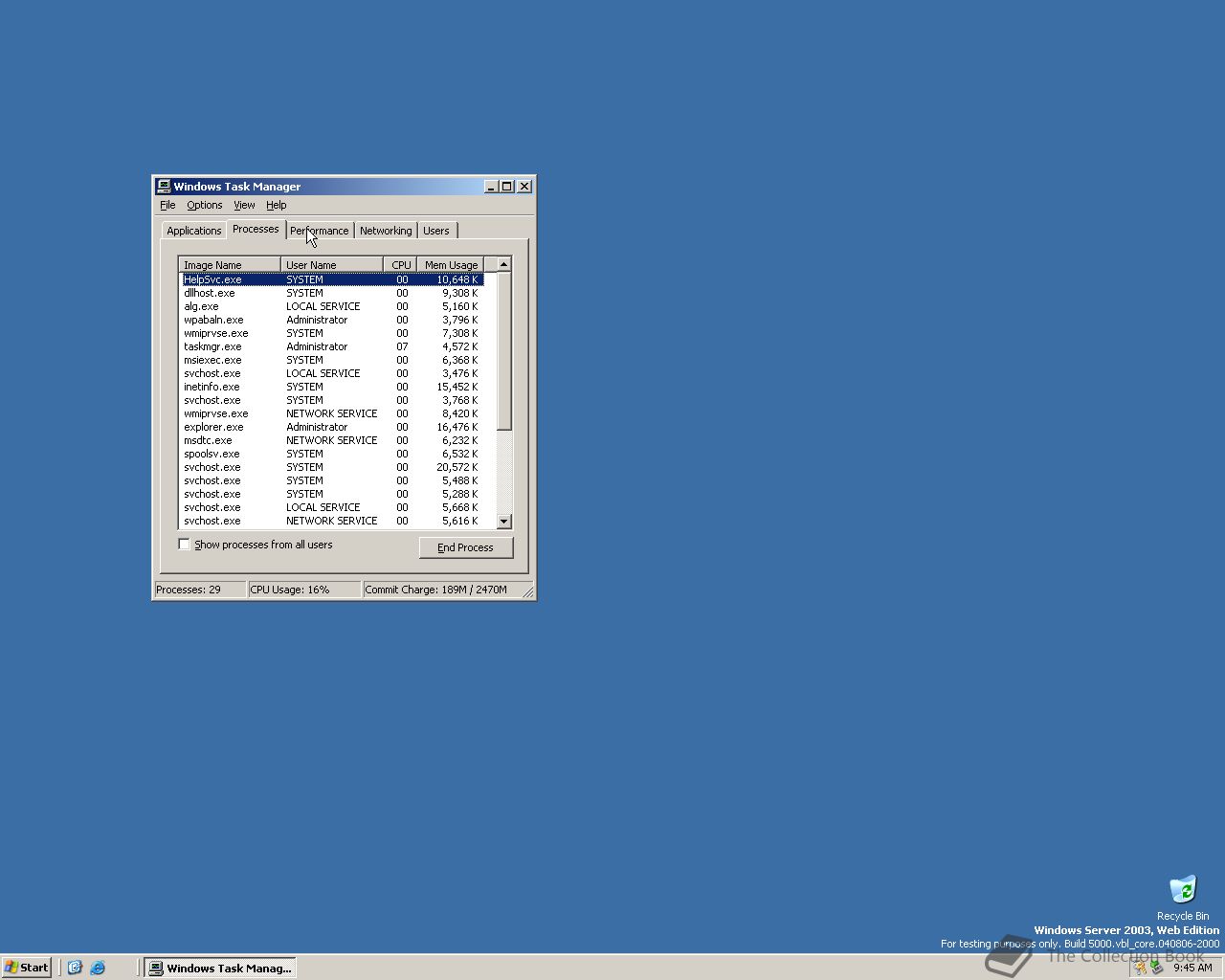
Task: Select inetinfo.exe process row
Action: click(333, 387)
